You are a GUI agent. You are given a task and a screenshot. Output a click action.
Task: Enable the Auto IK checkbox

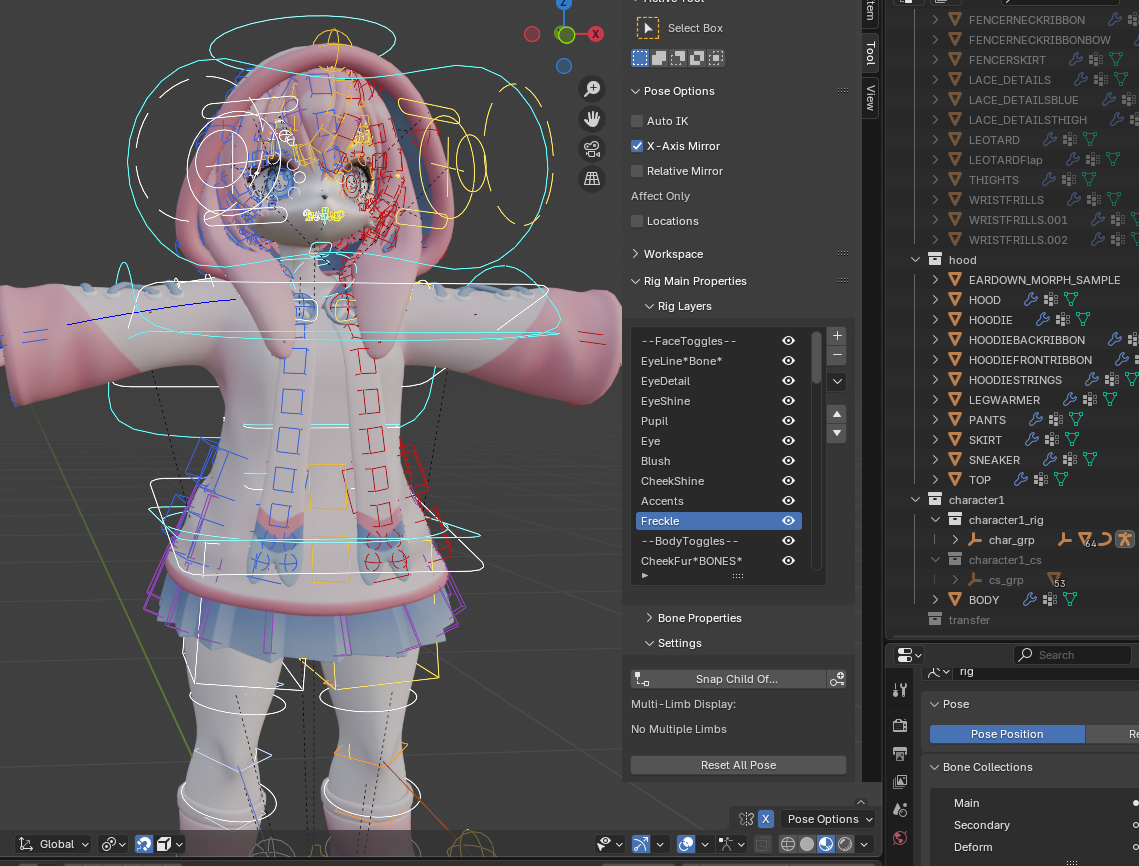click(x=637, y=121)
